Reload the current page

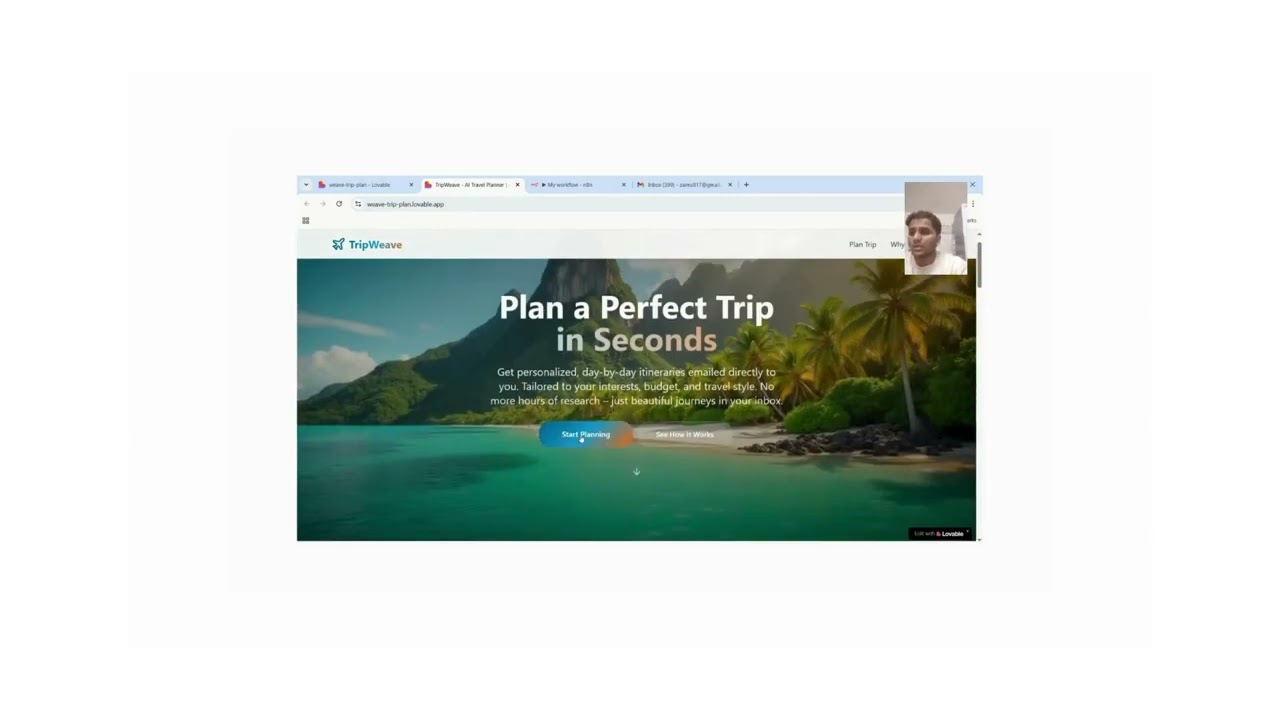click(x=339, y=204)
